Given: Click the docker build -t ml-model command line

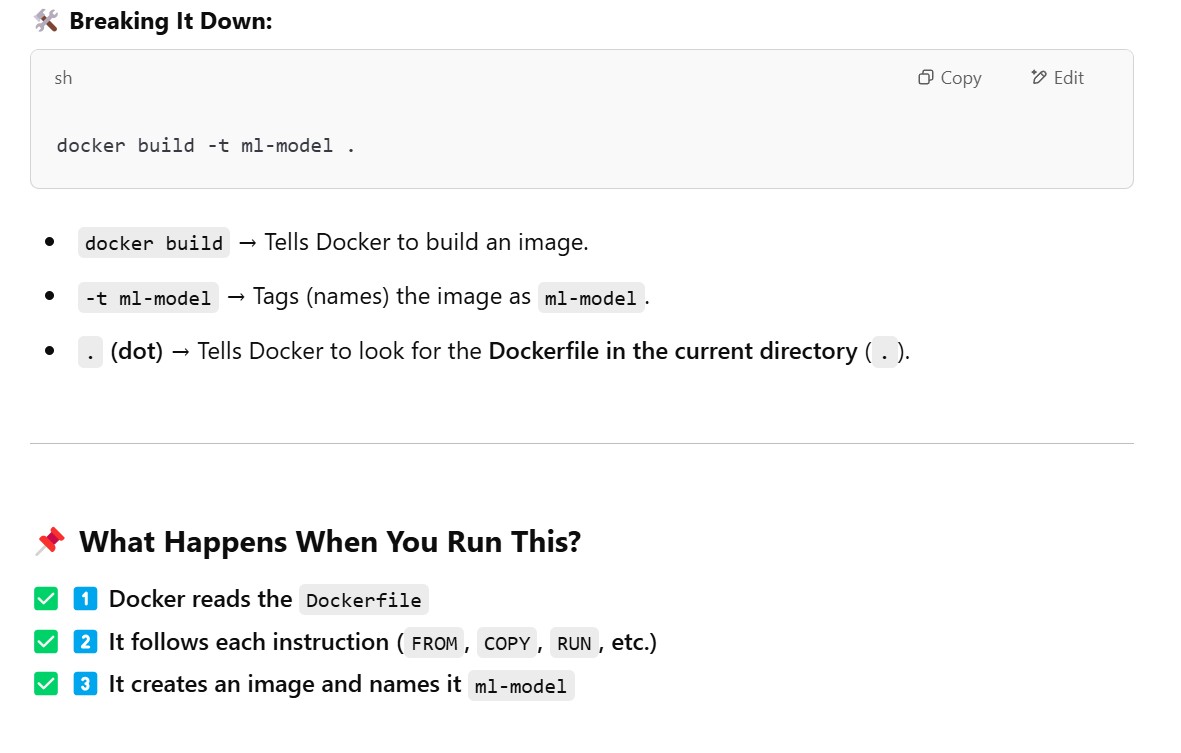Looking at the screenshot, I should pyautogui.click(x=206, y=145).
